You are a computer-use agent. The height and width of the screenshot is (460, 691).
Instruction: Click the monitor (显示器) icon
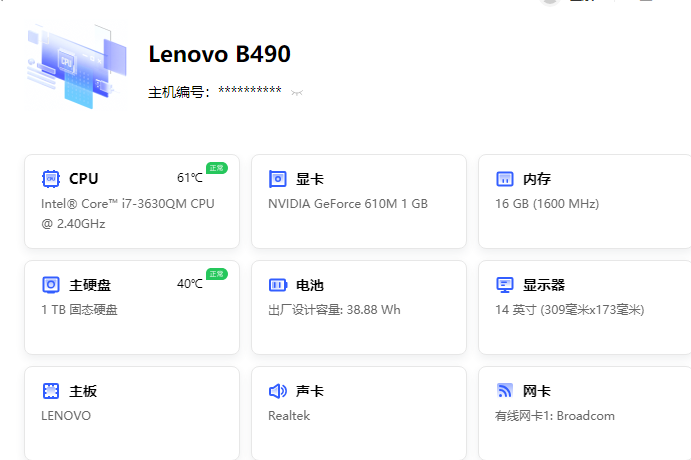tap(505, 285)
